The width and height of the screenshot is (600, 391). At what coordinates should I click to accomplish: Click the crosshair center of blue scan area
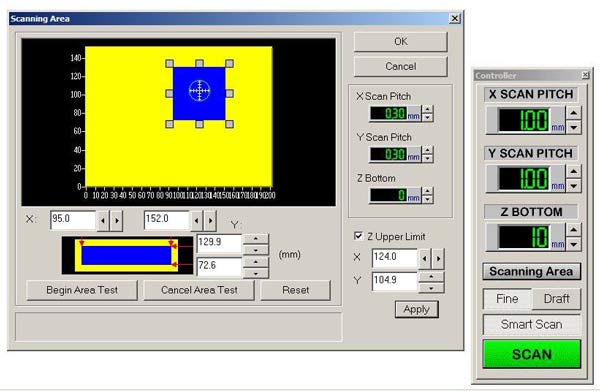(199, 91)
